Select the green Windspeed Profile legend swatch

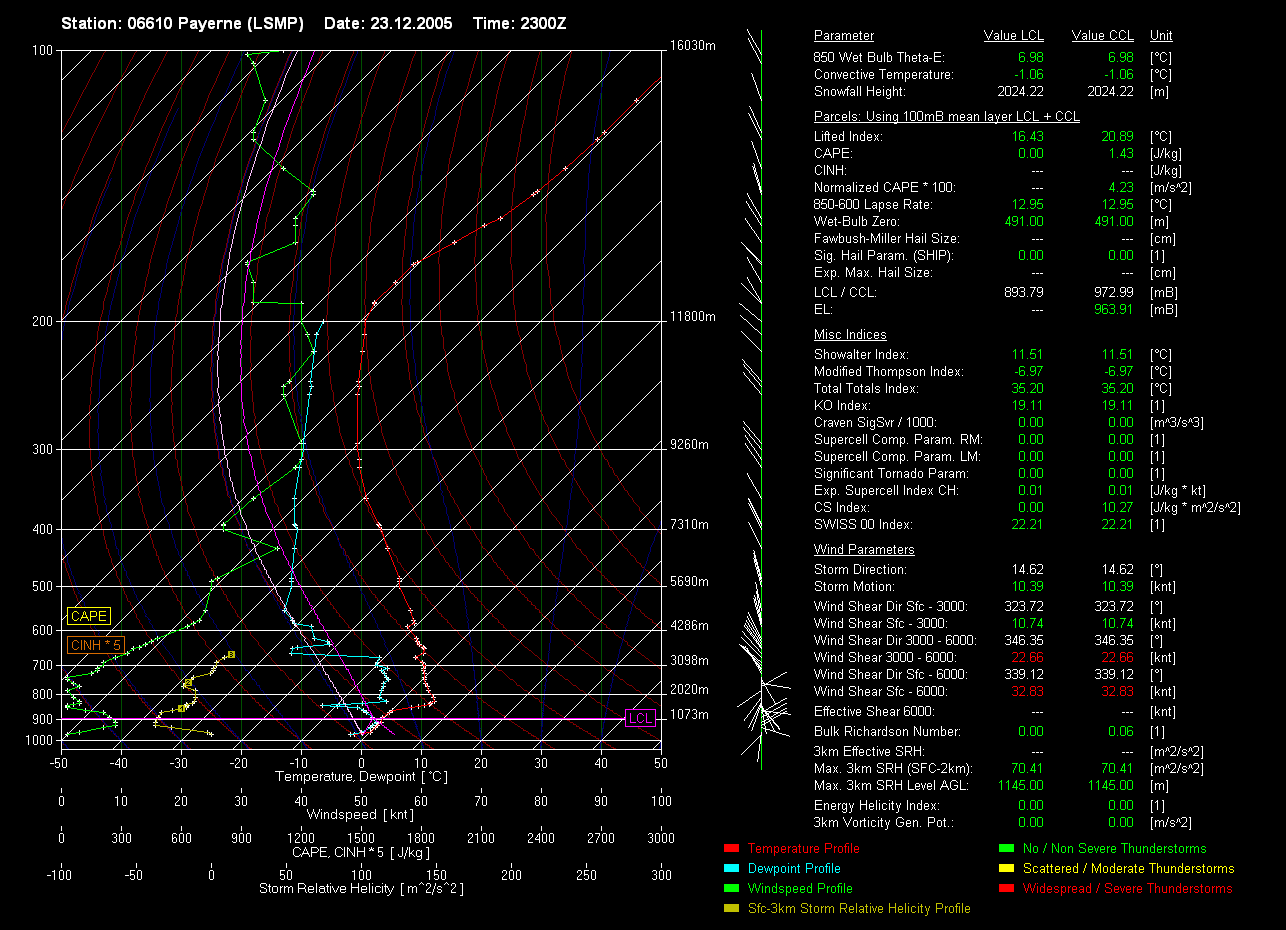click(x=729, y=889)
